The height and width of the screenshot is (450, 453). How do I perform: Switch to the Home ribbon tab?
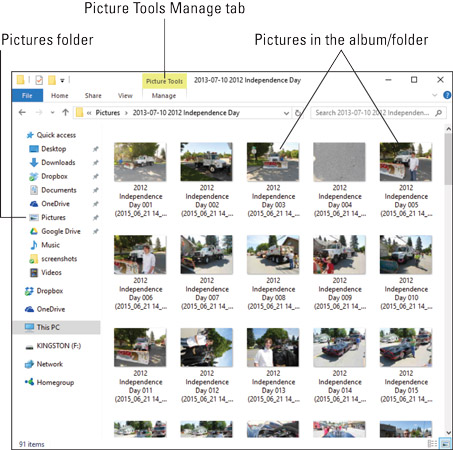(60, 96)
